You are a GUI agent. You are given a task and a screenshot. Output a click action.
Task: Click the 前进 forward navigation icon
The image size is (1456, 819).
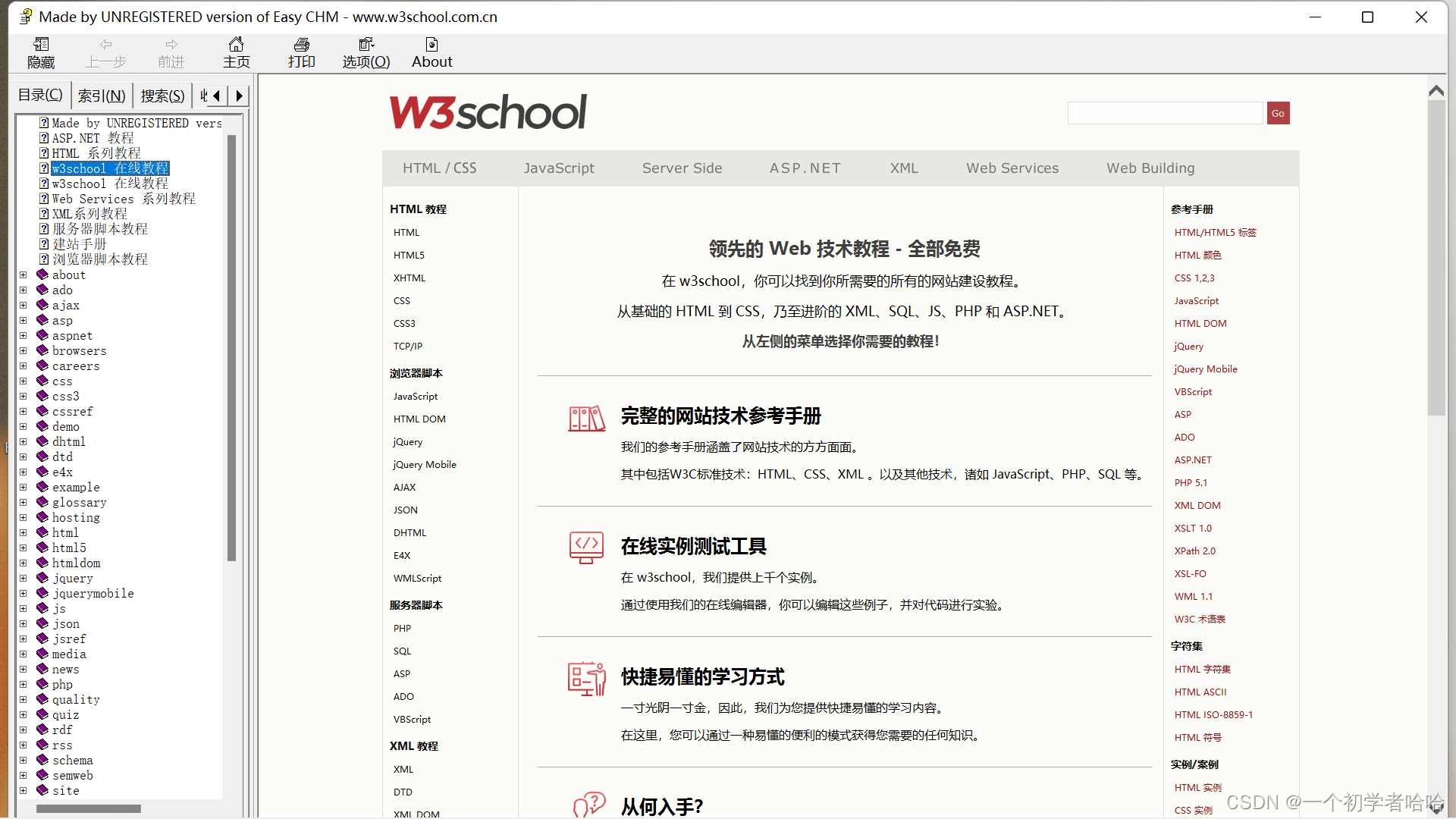pos(171,53)
